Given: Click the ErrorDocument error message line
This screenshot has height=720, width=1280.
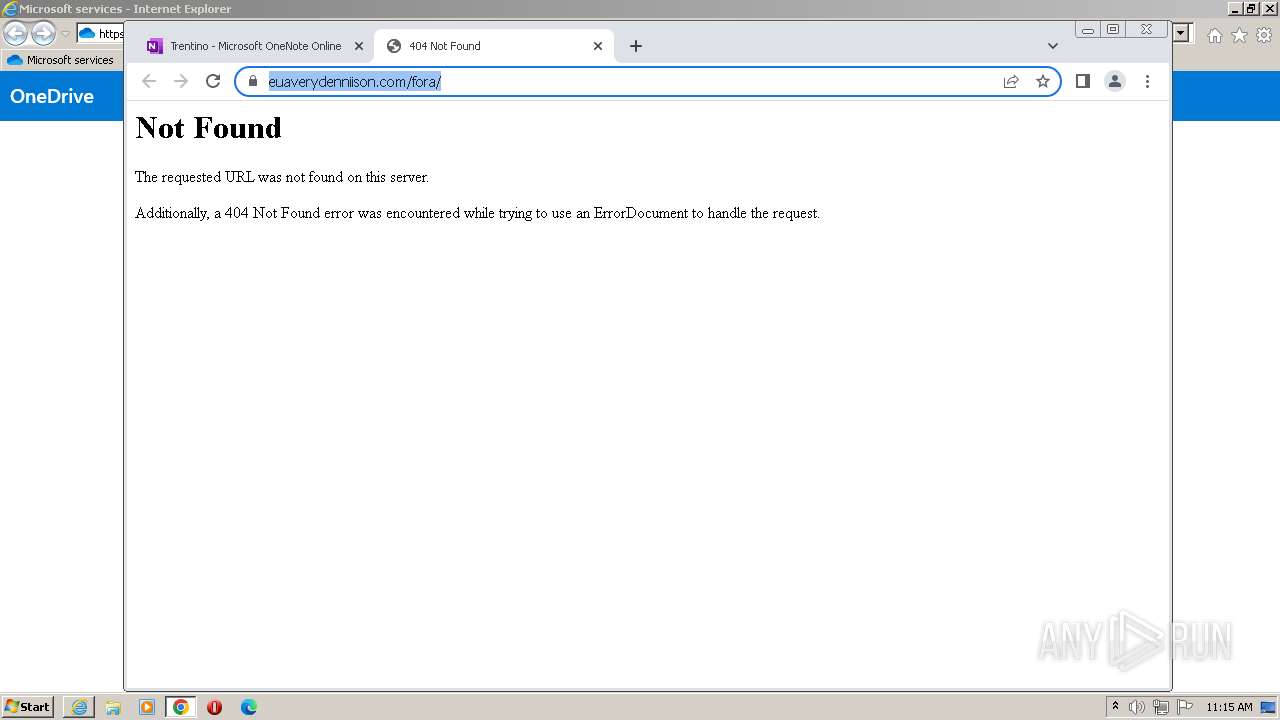Looking at the screenshot, I should [477, 213].
